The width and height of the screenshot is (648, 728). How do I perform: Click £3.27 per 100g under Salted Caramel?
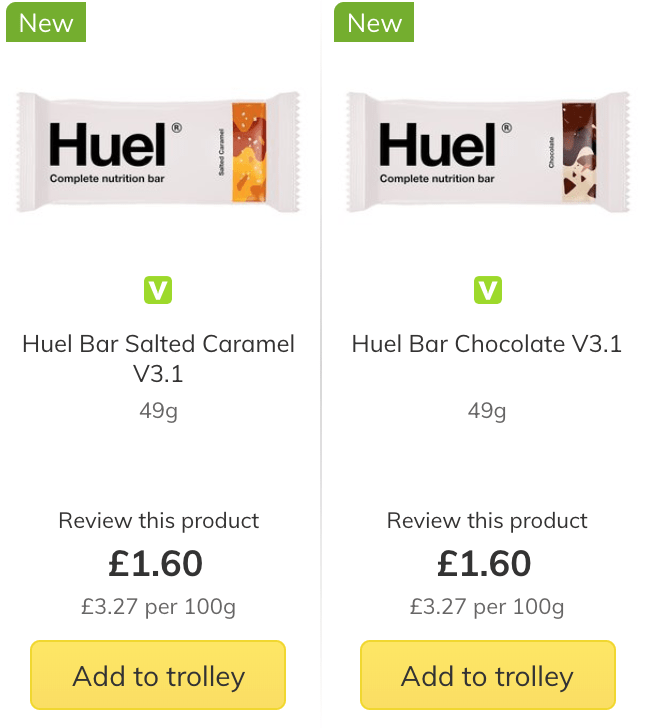158,606
